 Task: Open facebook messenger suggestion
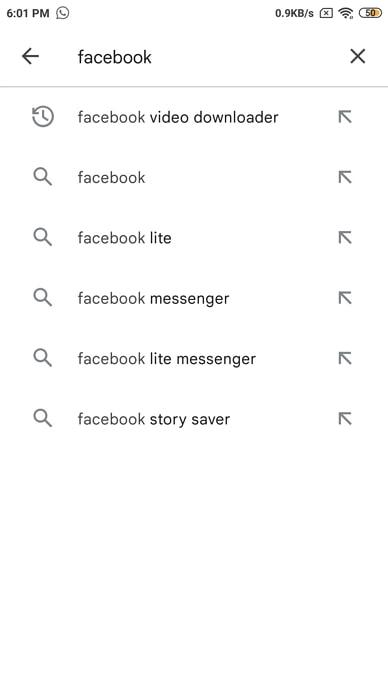pos(194,298)
